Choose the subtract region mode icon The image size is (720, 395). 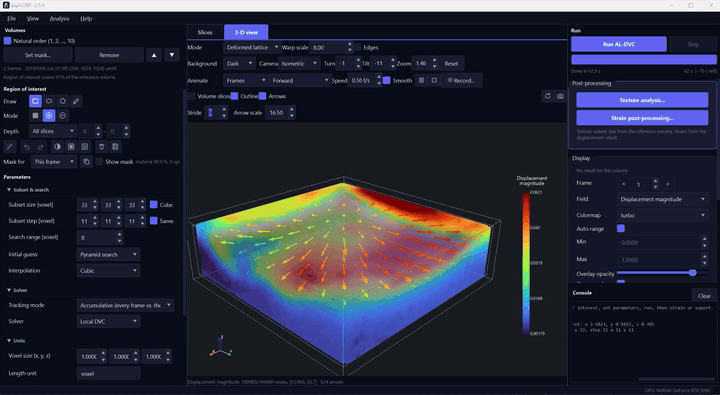pyautogui.click(x=63, y=116)
